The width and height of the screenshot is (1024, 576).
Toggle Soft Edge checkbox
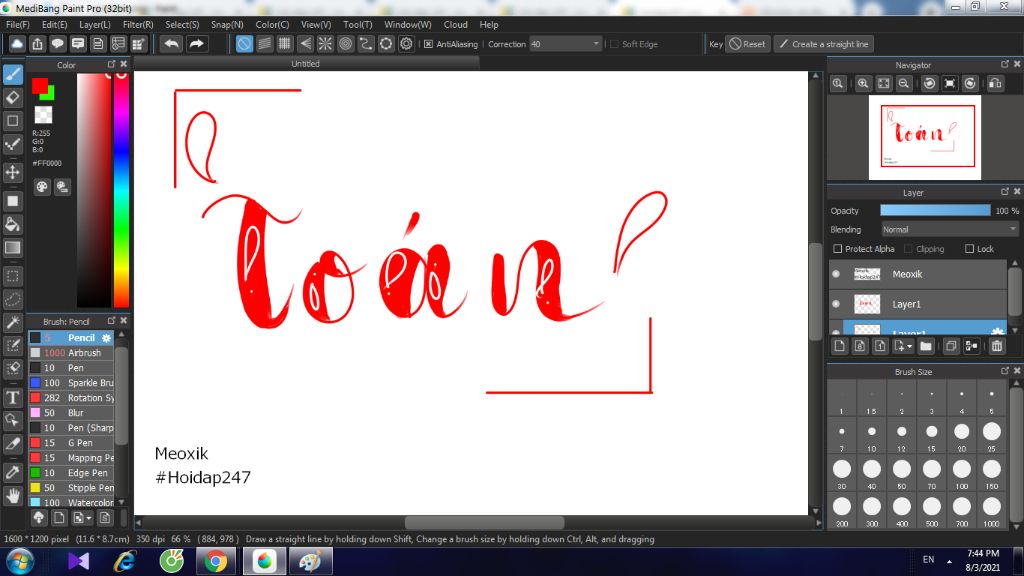pyautogui.click(x=614, y=44)
